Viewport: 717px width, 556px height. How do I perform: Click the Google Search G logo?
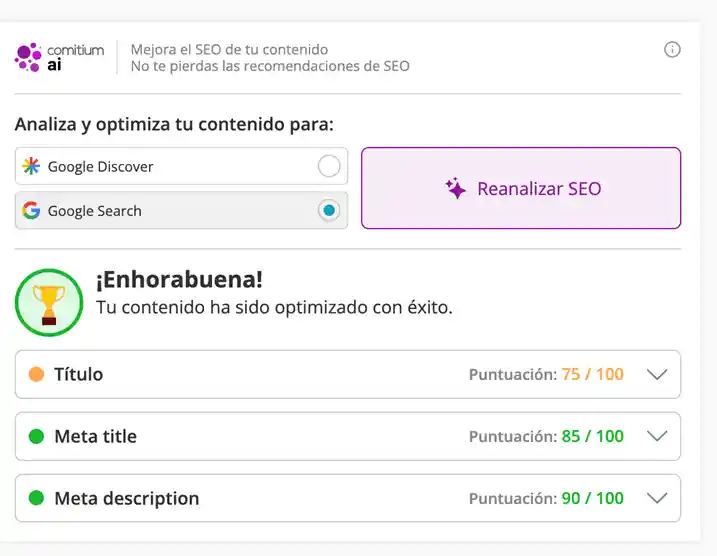click(32, 211)
